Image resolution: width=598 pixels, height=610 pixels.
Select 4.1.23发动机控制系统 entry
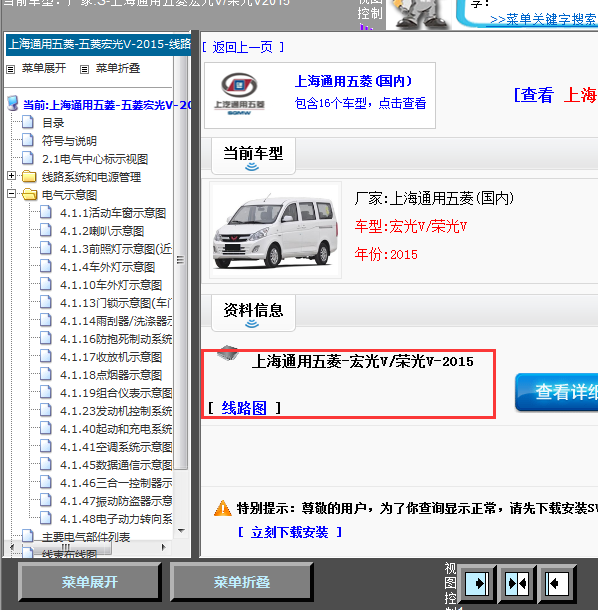tap(116, 411)
